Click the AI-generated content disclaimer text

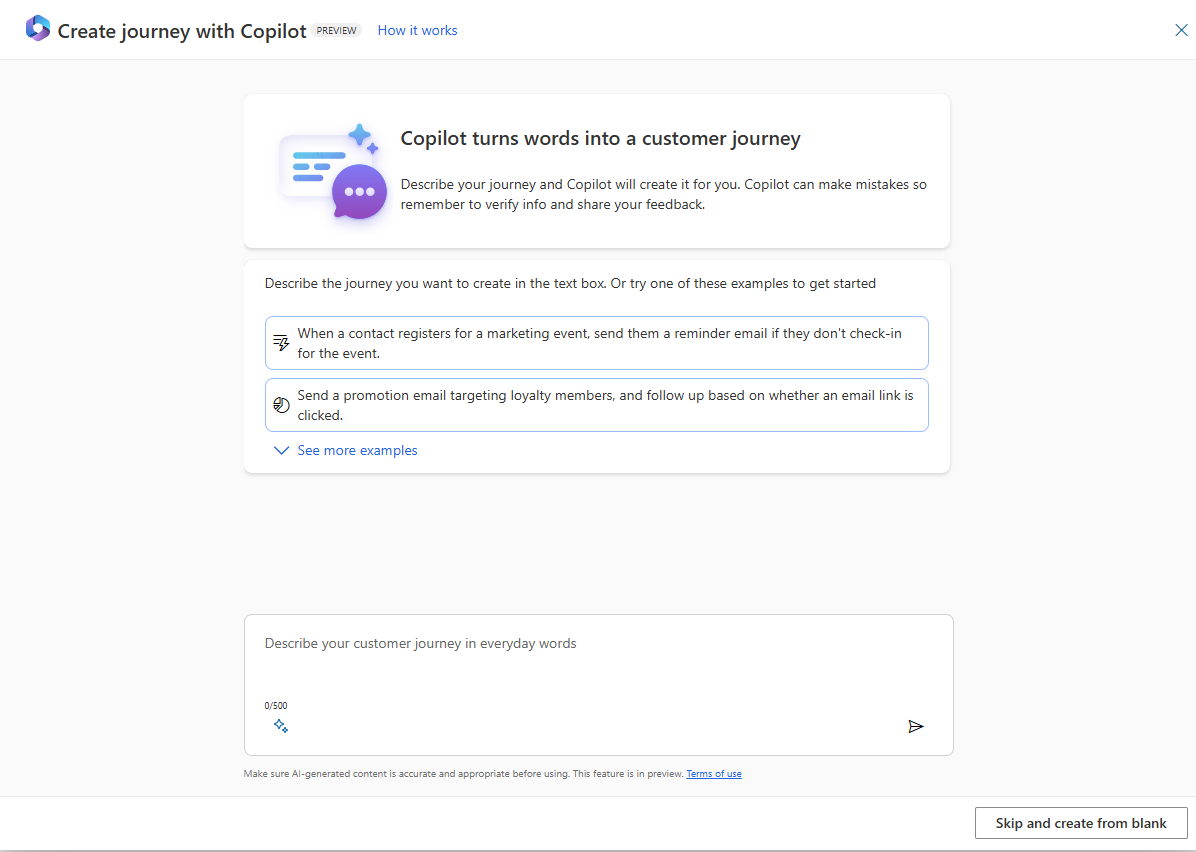coord(464,774)
